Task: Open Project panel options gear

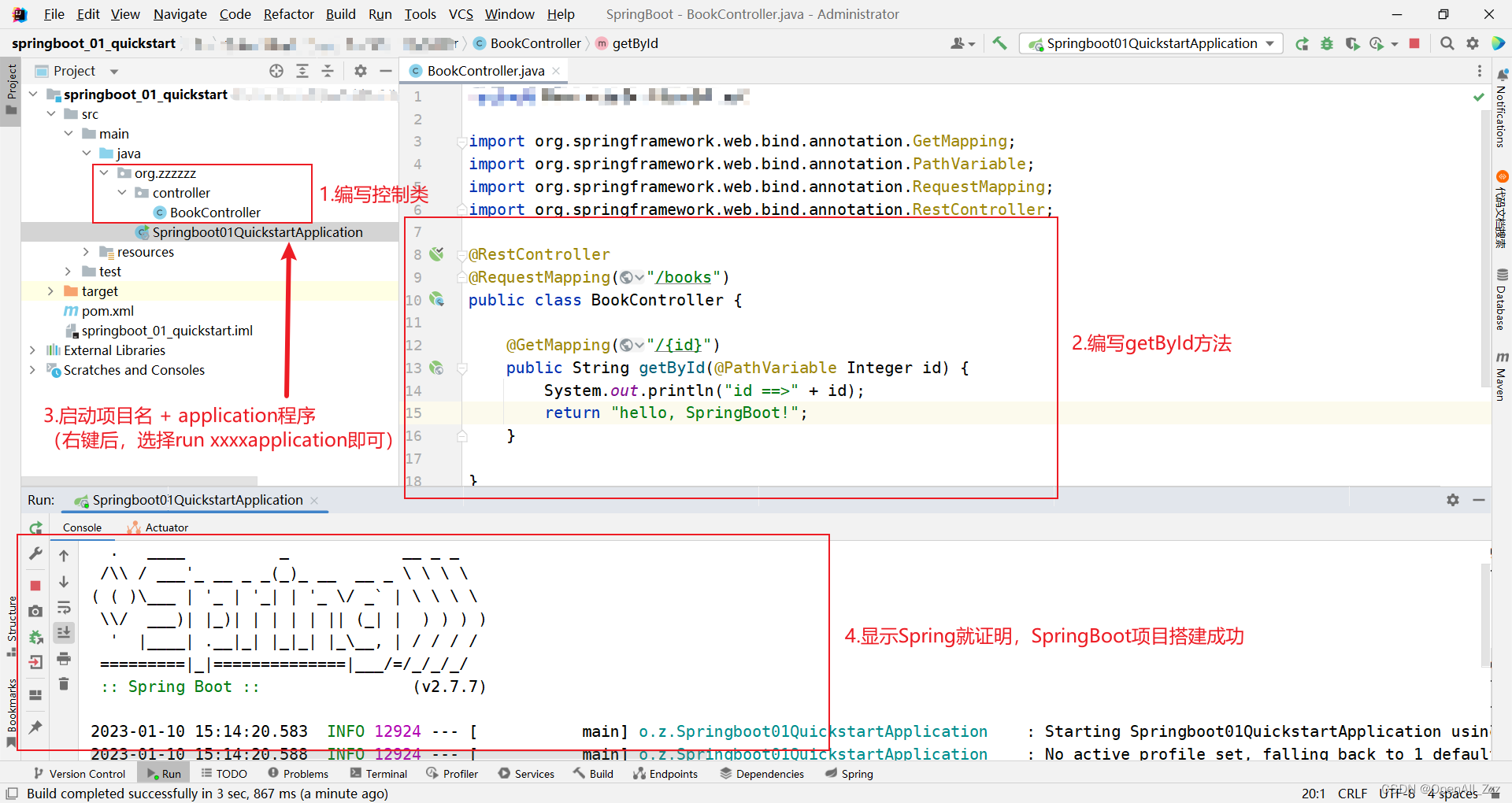Action: pos(360,71)
